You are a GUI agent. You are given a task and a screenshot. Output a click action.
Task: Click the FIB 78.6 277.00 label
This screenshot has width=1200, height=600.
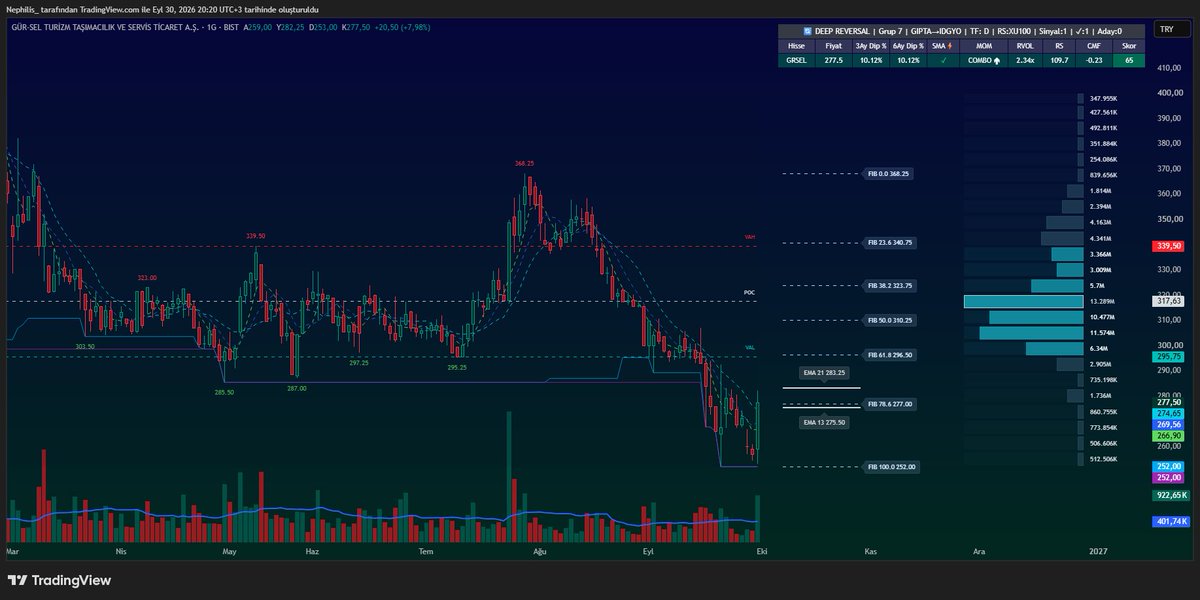(x=889, y=404)
